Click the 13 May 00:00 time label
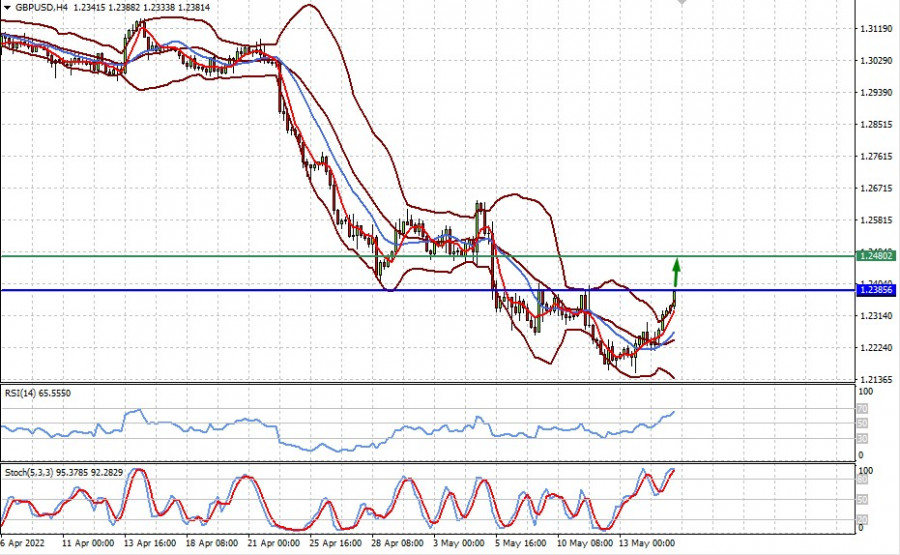This screenshot has width=900, height=555. pyautogui.click(x=647, y=543)
